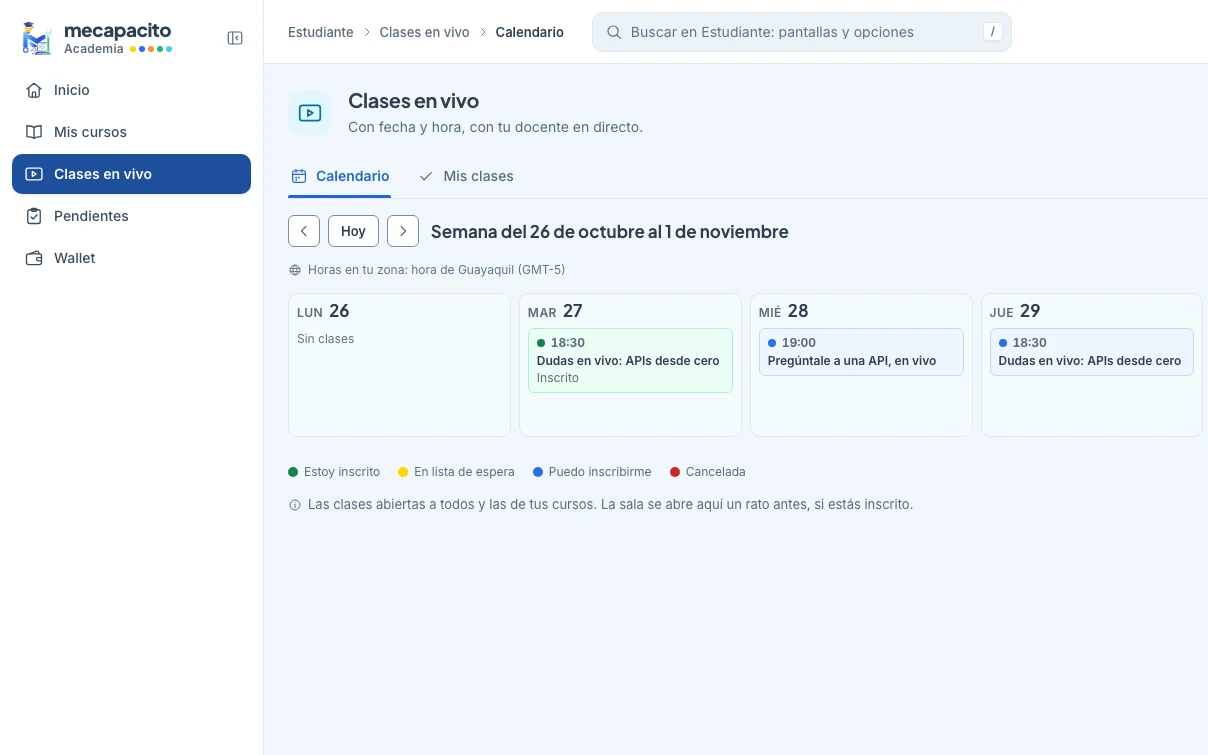This screenshot has width=1208, height=755.
Task: Click the Las clases abiertas a todos note
Action: point(610,505)
